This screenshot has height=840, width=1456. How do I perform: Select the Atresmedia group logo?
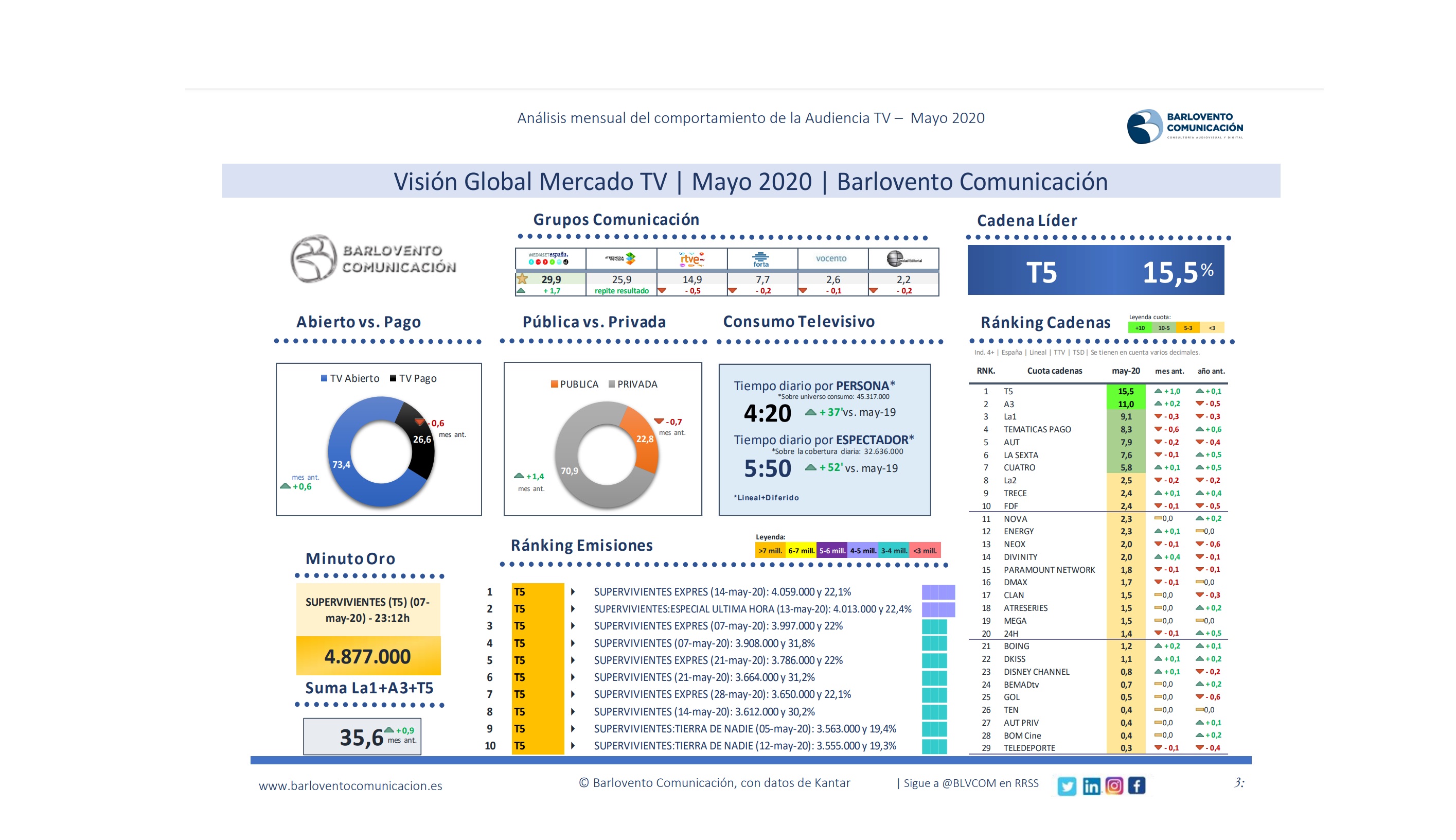tap(620, 258)
